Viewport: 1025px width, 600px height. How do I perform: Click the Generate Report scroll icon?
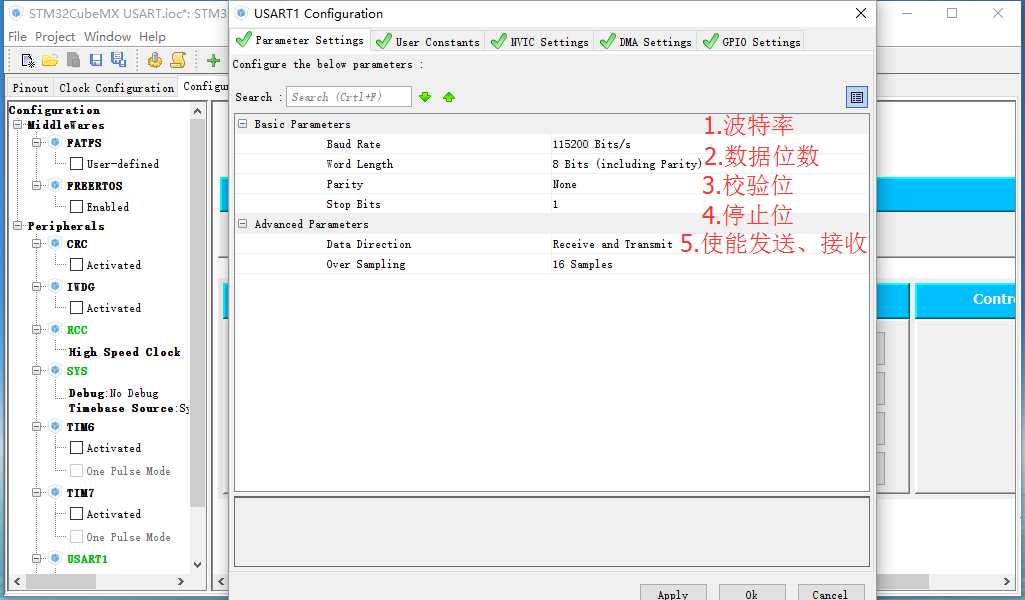pos(178,60)
